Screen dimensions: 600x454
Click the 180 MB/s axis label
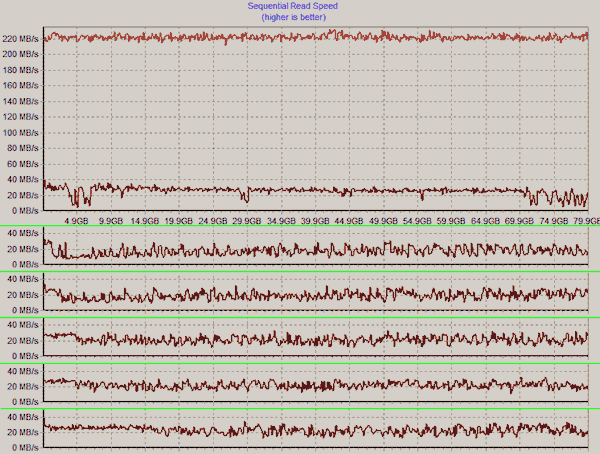21,70
